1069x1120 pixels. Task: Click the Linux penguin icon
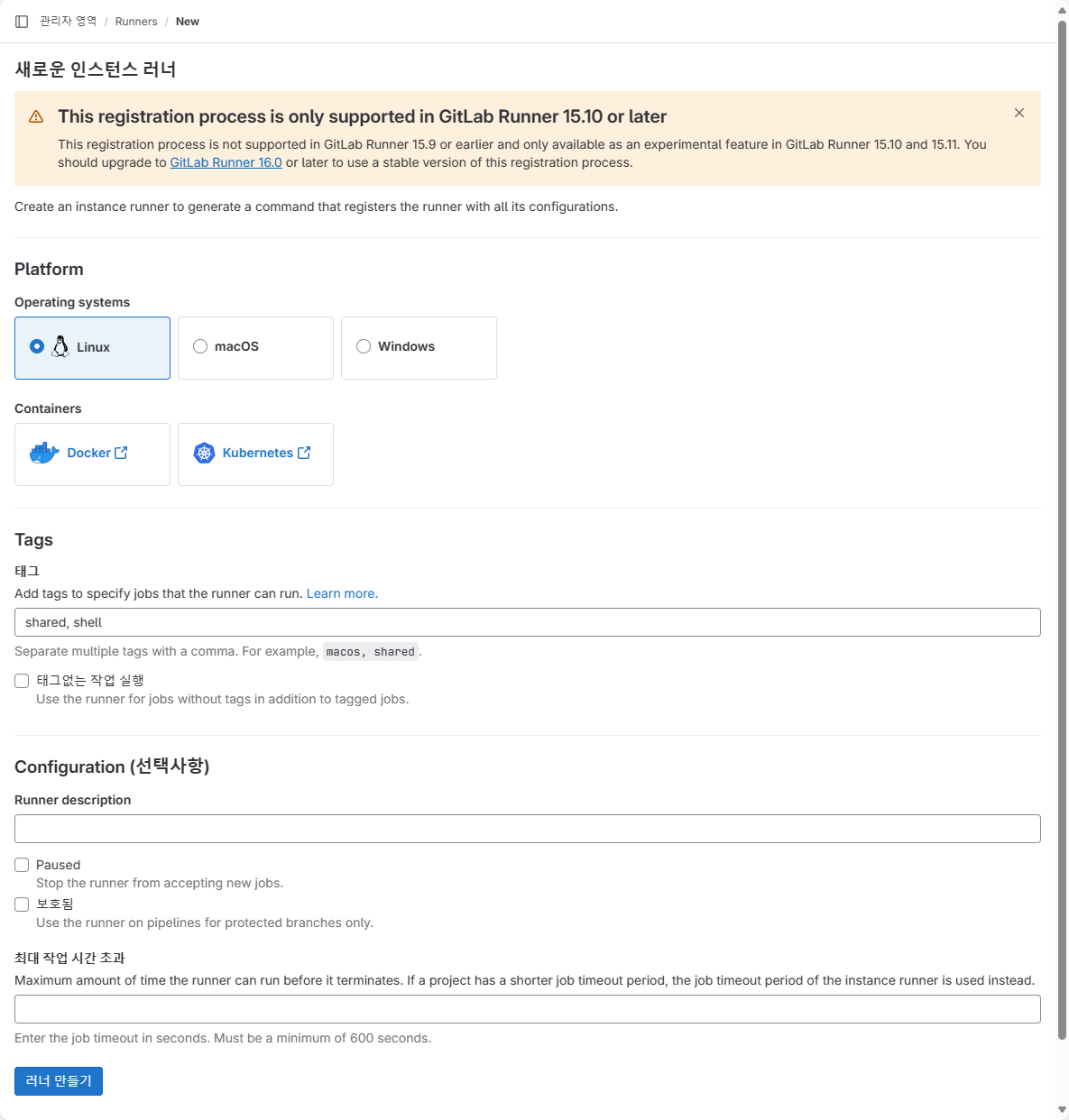[60, 346]
